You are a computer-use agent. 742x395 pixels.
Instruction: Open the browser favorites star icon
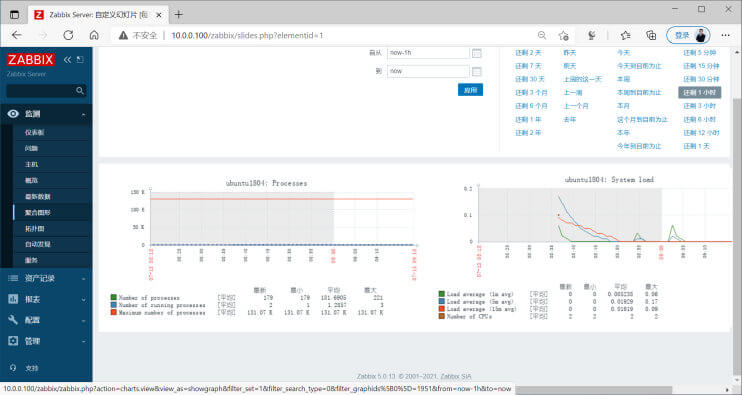[x=626, y=35]
